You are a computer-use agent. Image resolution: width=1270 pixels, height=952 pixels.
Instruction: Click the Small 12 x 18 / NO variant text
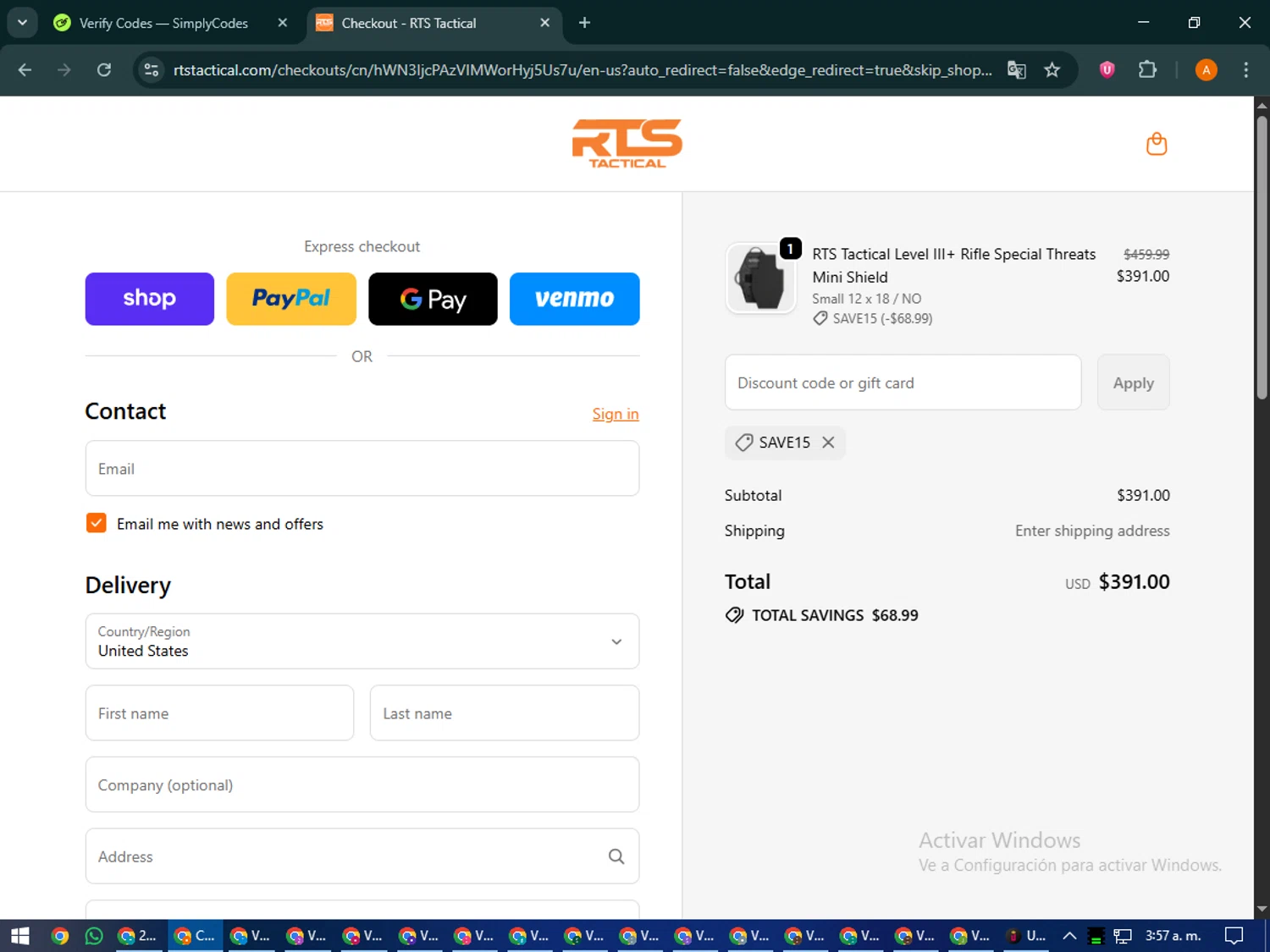[867, 299]
